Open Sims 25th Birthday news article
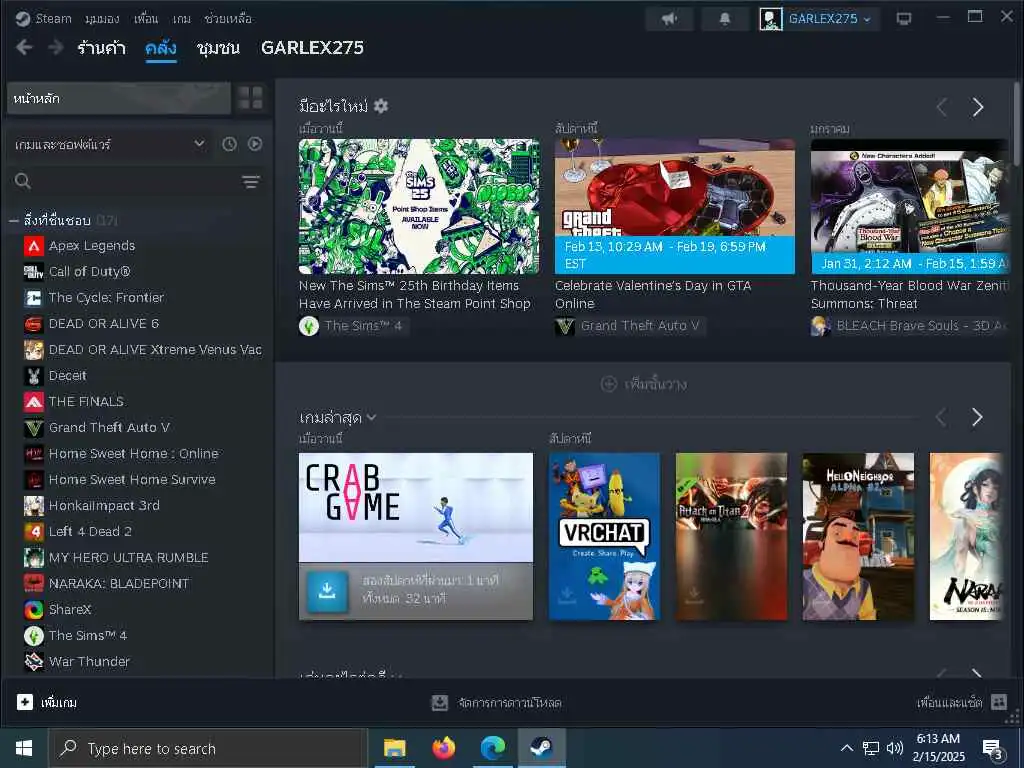This screenshot has width=1024, height=768. [419, 206]
